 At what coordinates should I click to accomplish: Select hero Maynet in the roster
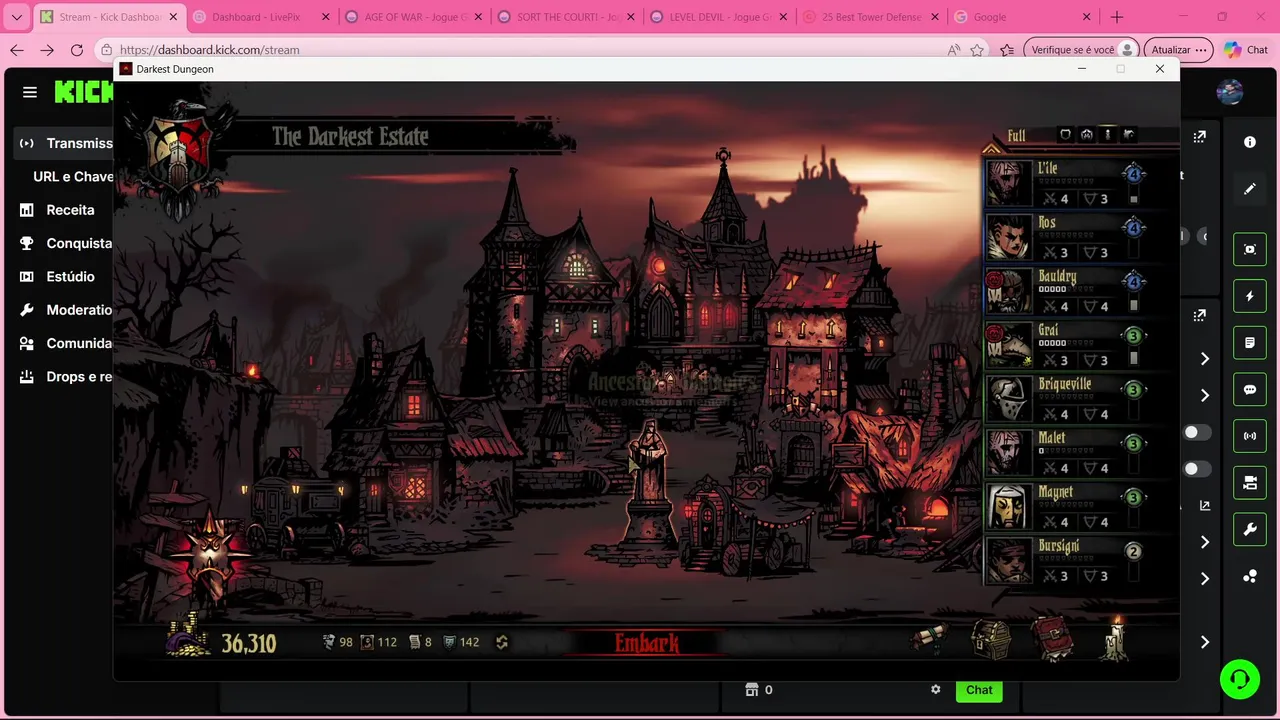click(1065, 506)
